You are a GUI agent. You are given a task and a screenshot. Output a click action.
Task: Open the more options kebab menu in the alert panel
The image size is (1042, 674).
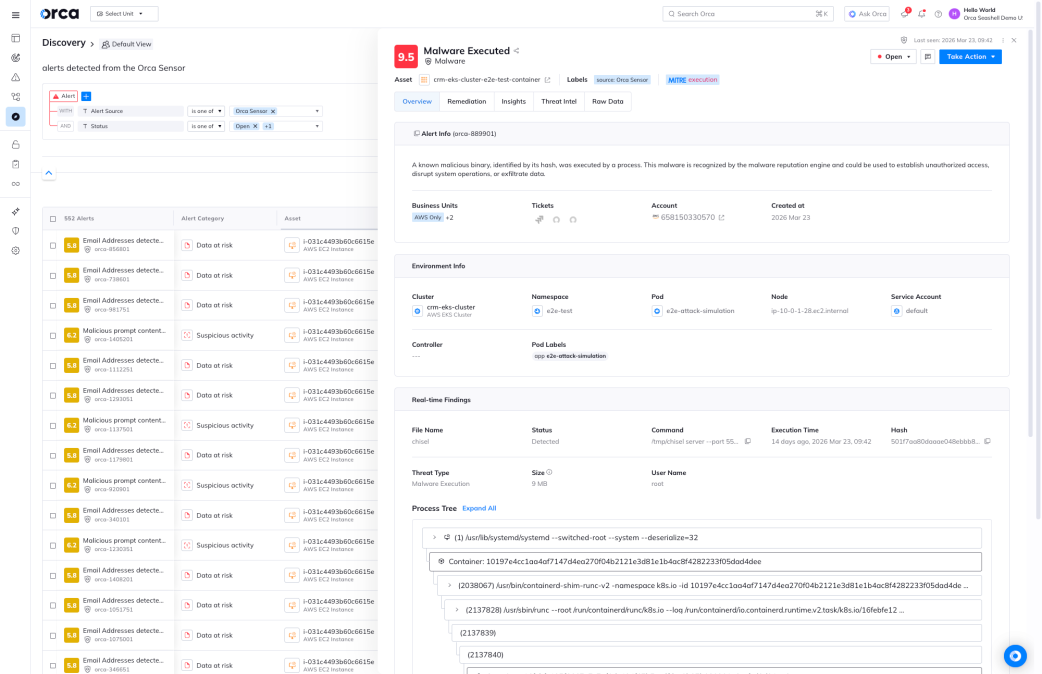(1003, 41)
